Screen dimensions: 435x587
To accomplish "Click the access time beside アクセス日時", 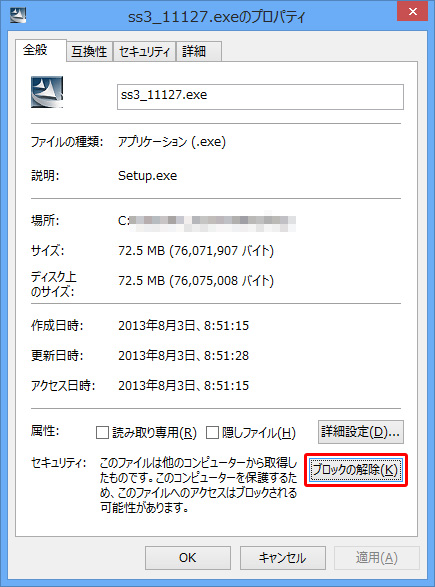I will (x=183, y=386).
